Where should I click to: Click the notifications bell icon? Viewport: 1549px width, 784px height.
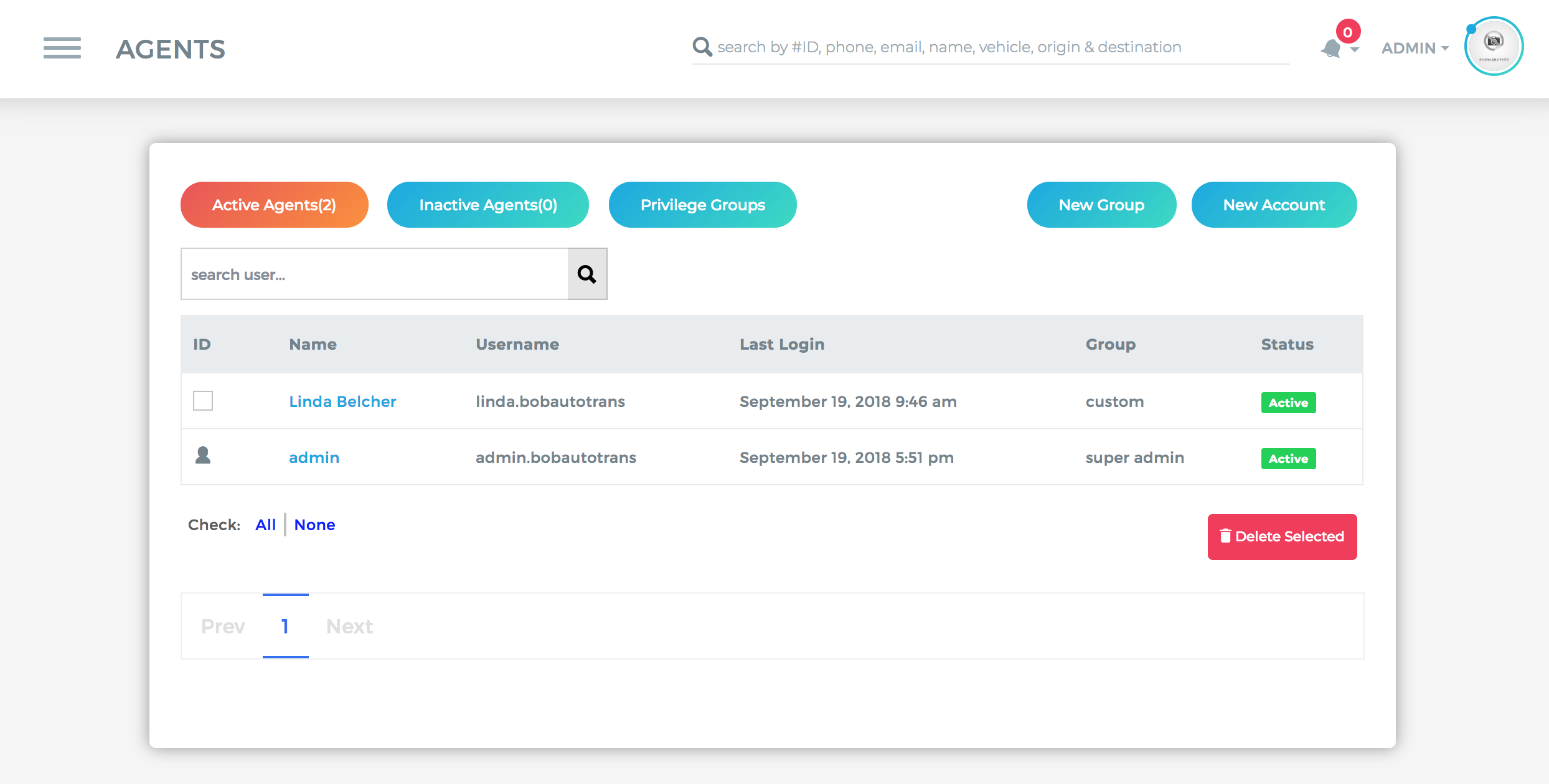click(x=1330, y=49)
